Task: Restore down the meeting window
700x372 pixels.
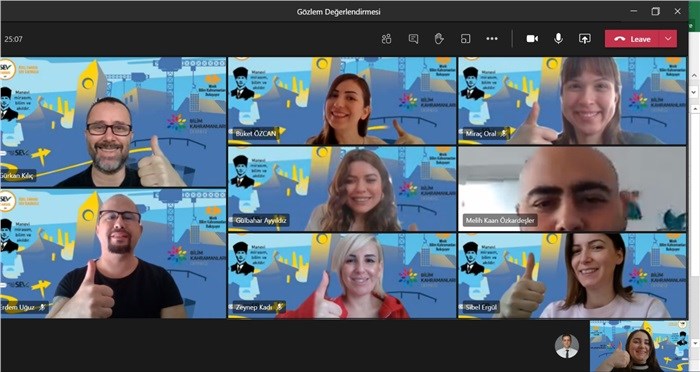Action: (x=655, y=11)
